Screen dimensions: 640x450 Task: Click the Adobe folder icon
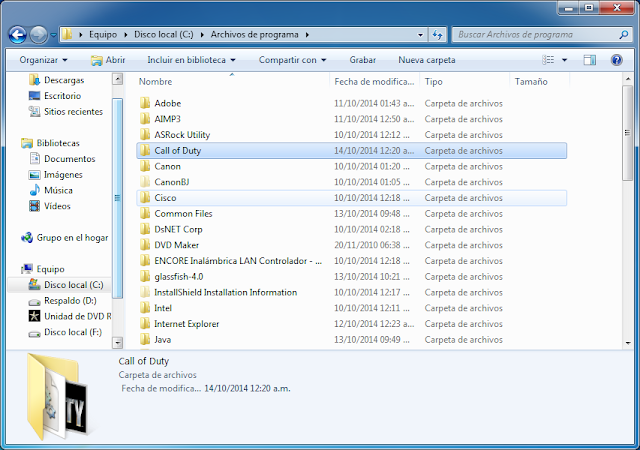[145, 103]
